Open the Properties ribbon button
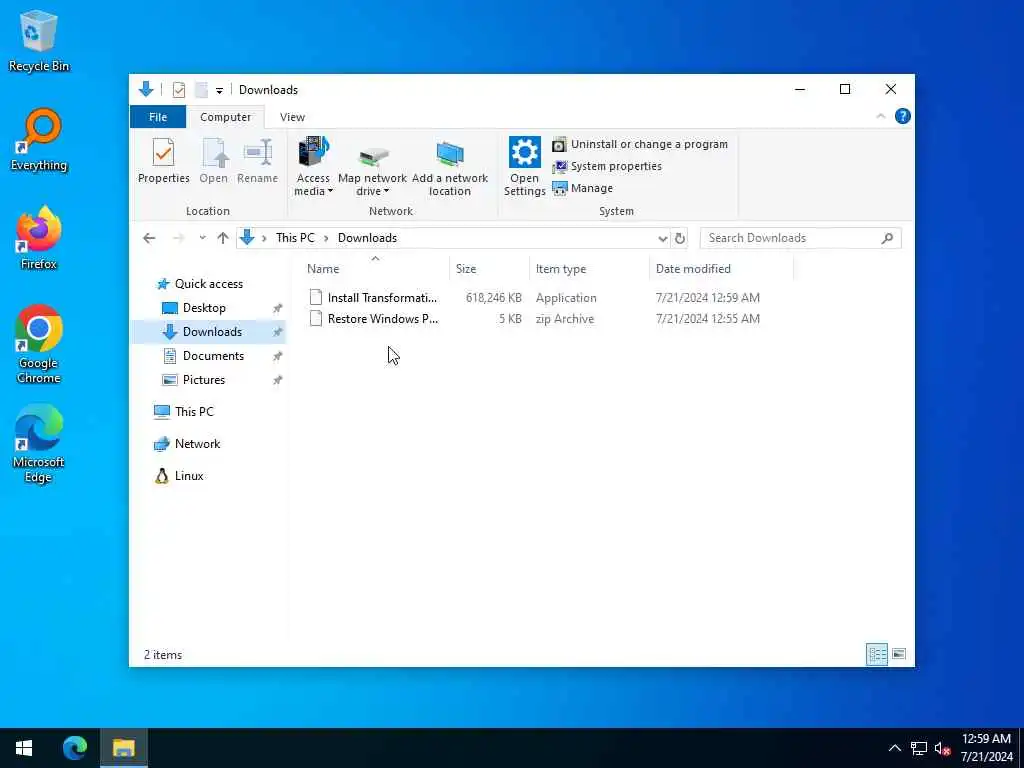 pos(163,161)
